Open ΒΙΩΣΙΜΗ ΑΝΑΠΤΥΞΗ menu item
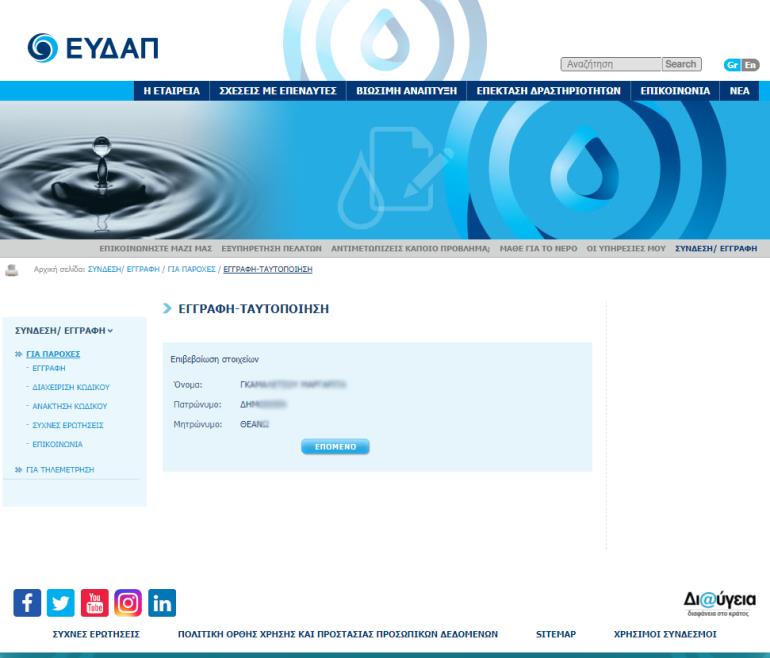This screenshot has height=658, width=770. (x=406, y=90)
